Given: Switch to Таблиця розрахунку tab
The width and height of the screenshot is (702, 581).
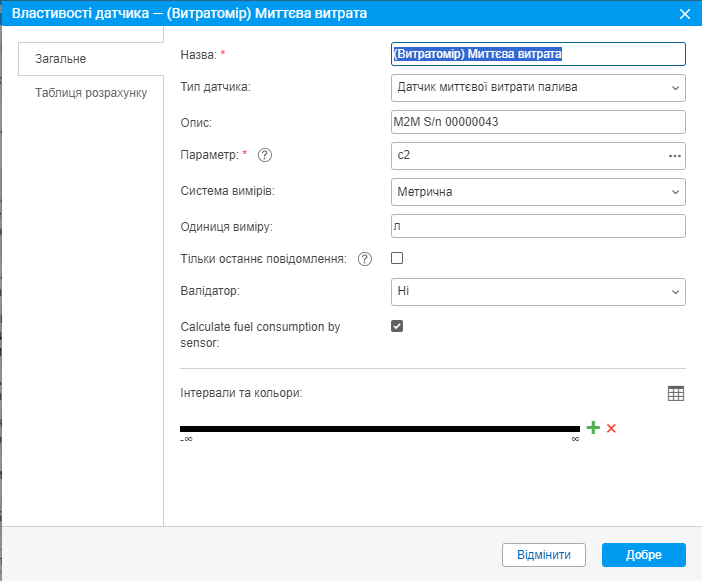Looking at the screenshot, I should (x=91, y=93).
